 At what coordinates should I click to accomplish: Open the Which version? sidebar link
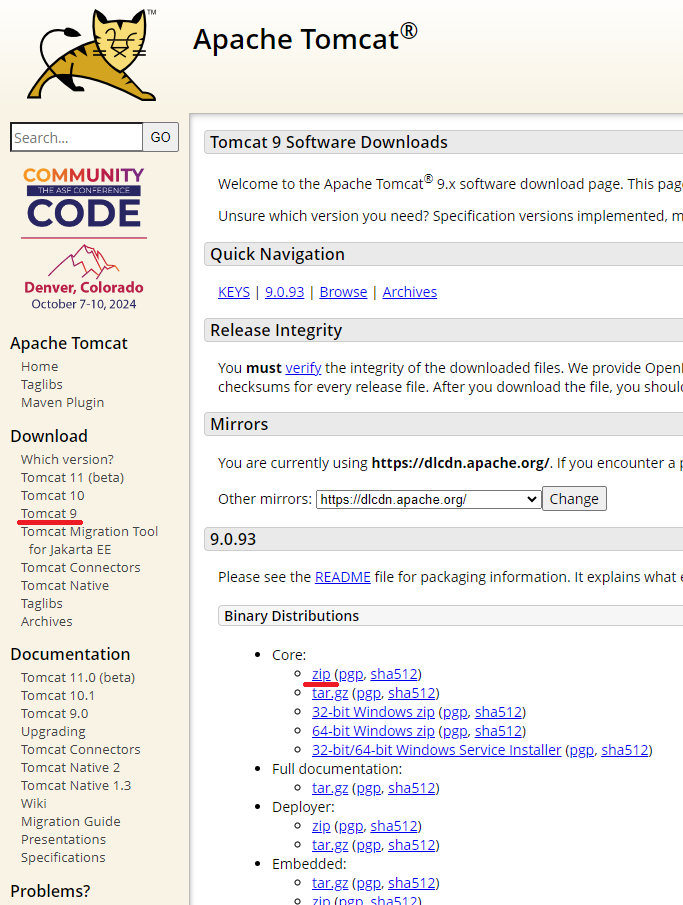[67, 460]
